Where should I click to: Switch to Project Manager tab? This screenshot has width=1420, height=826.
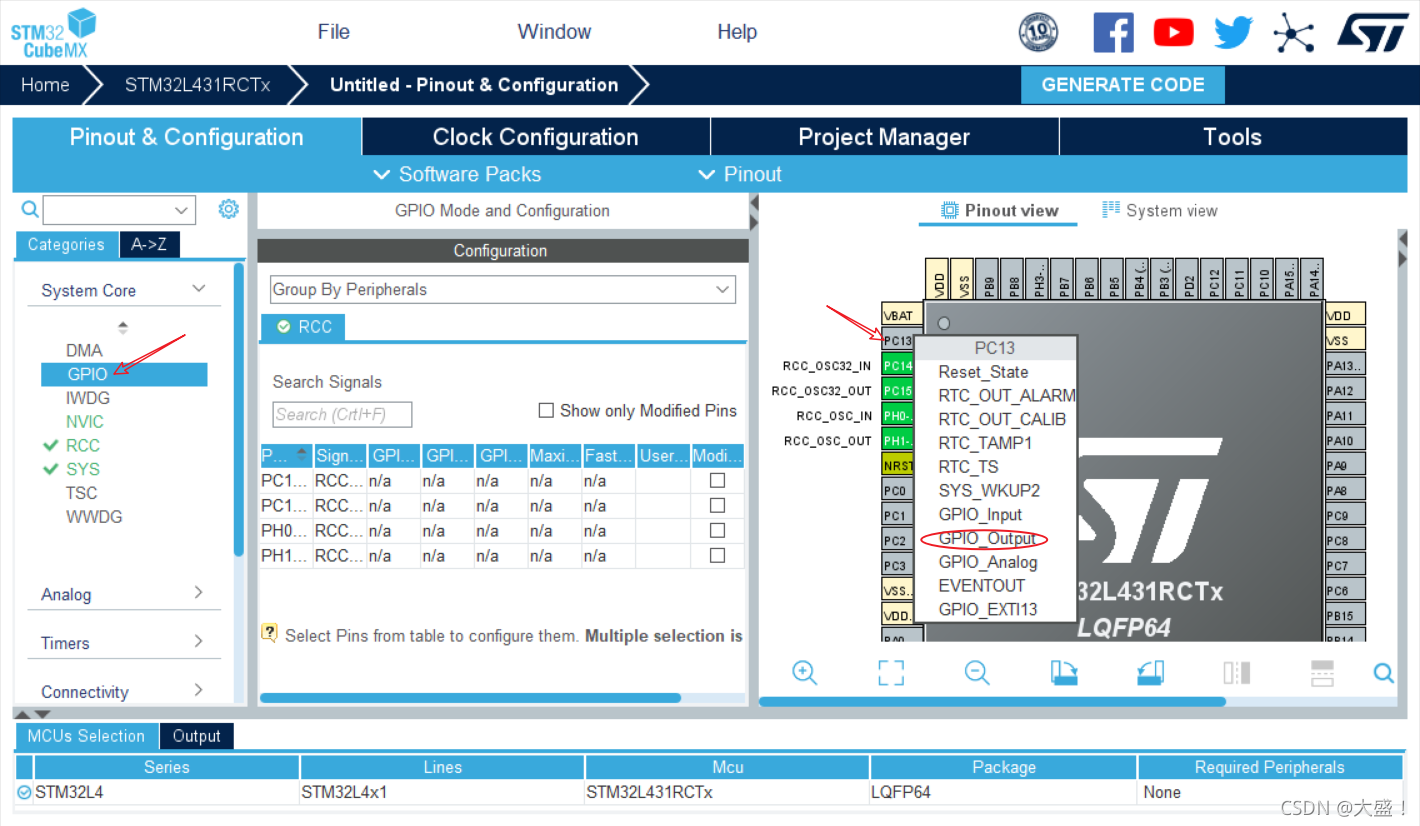click(x=884, y=137)
